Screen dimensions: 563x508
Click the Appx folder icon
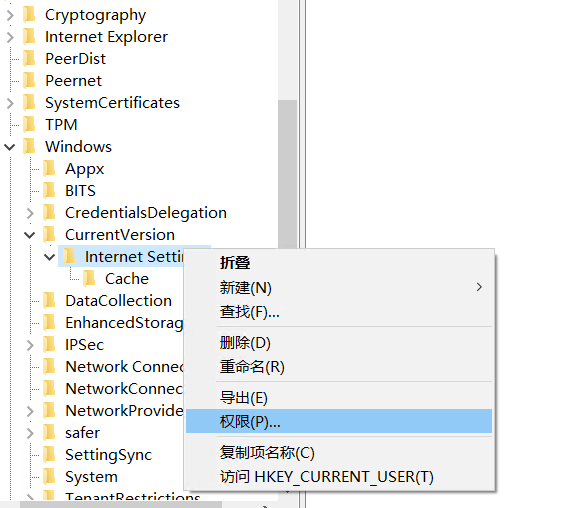coord(49,168)
